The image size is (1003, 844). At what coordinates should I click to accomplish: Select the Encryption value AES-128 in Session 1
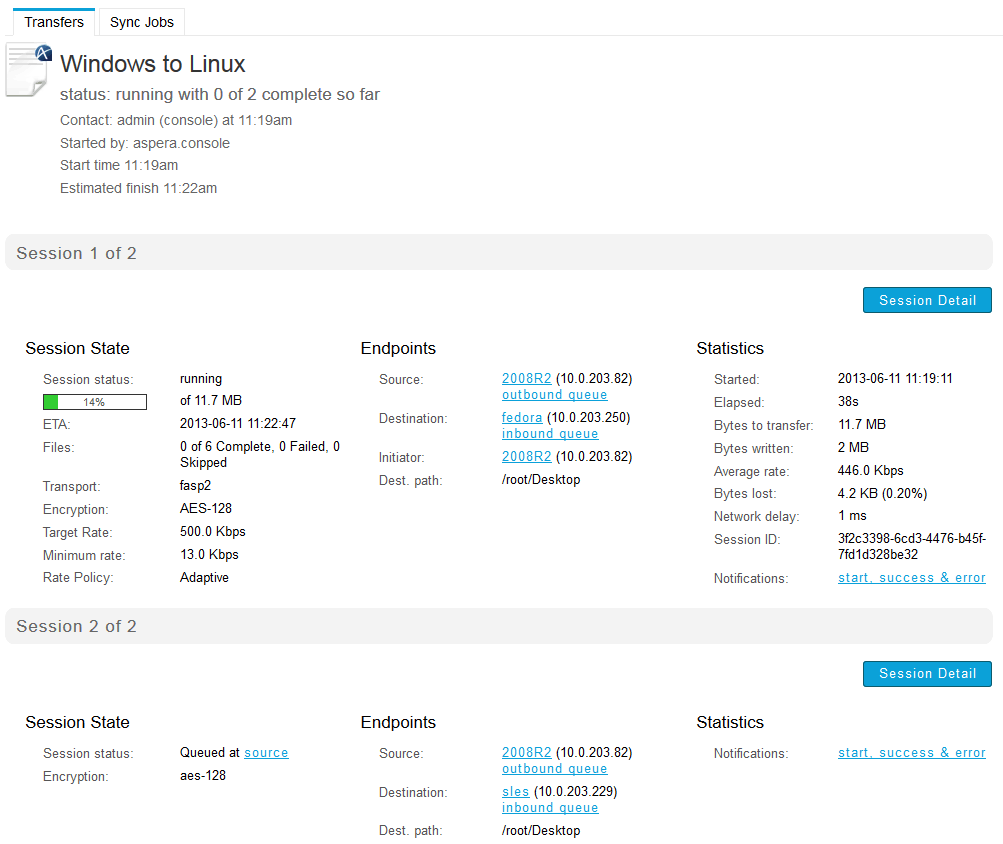click(206, 508)
